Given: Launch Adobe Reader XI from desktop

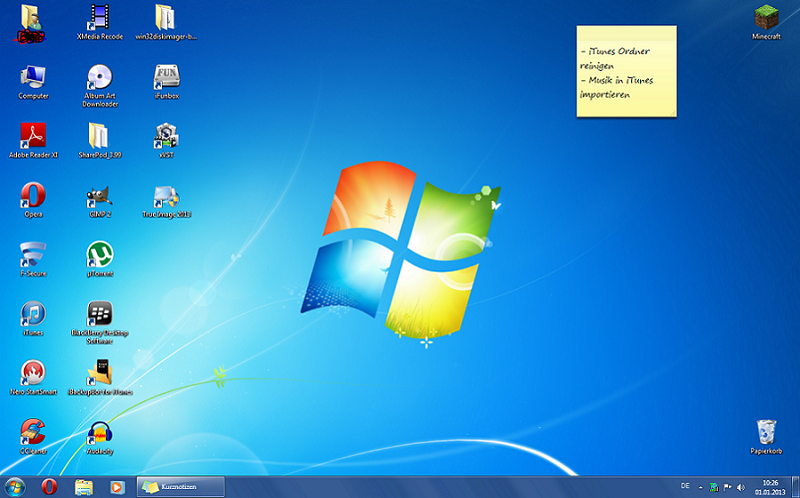Looking at the screenshot, I should pyautogui.click(x=33, y=140).
